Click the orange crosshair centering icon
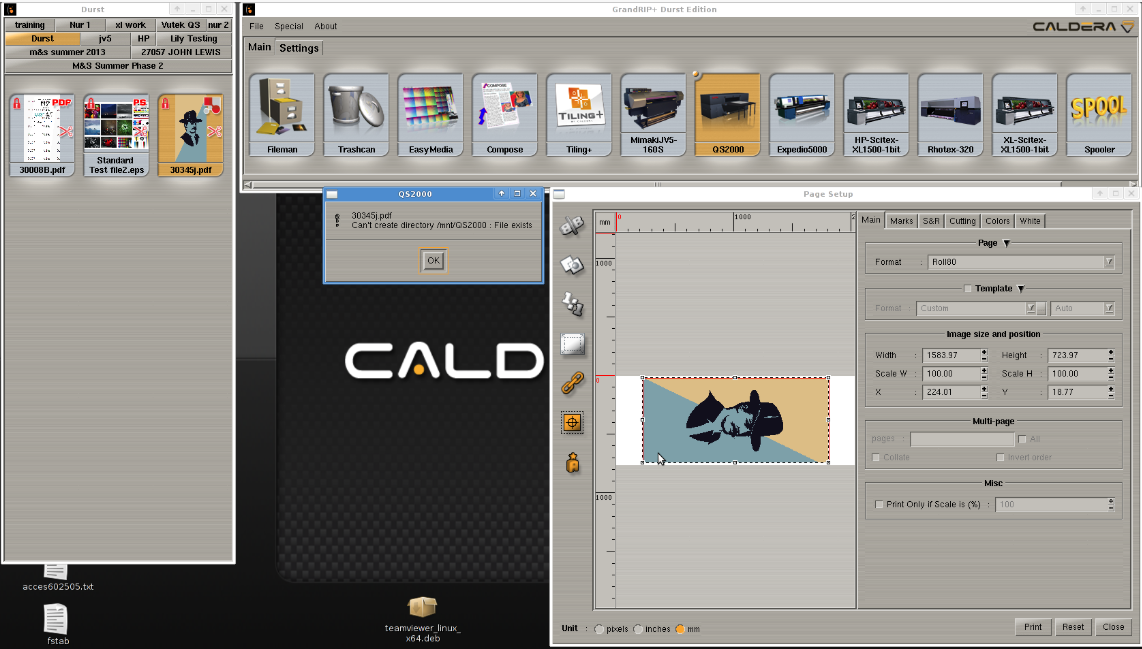The width and height of the screenshot is (1142, 649). (x=572, y=423)
